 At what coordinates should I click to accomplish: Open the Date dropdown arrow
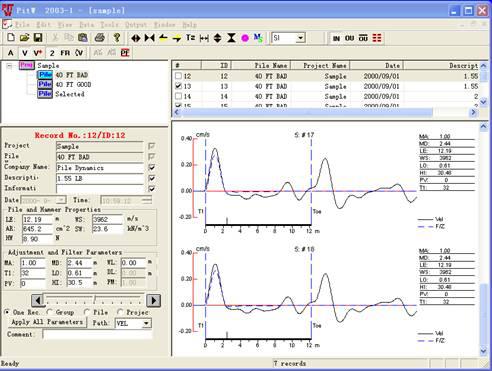(x=61, y=200)
